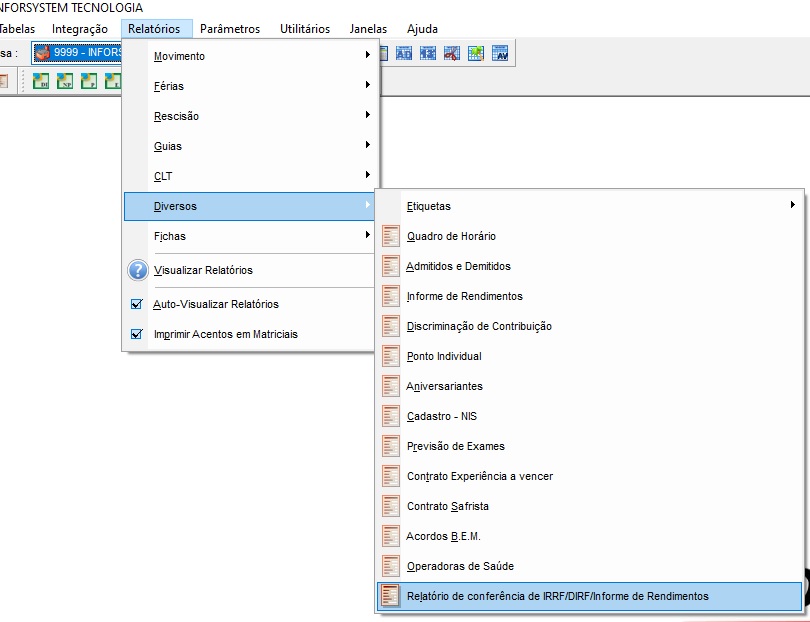The height and width of the screenshot is (622, 810).
Task: Select the Movimento menu entry
Action: click(x=249, y=56)
